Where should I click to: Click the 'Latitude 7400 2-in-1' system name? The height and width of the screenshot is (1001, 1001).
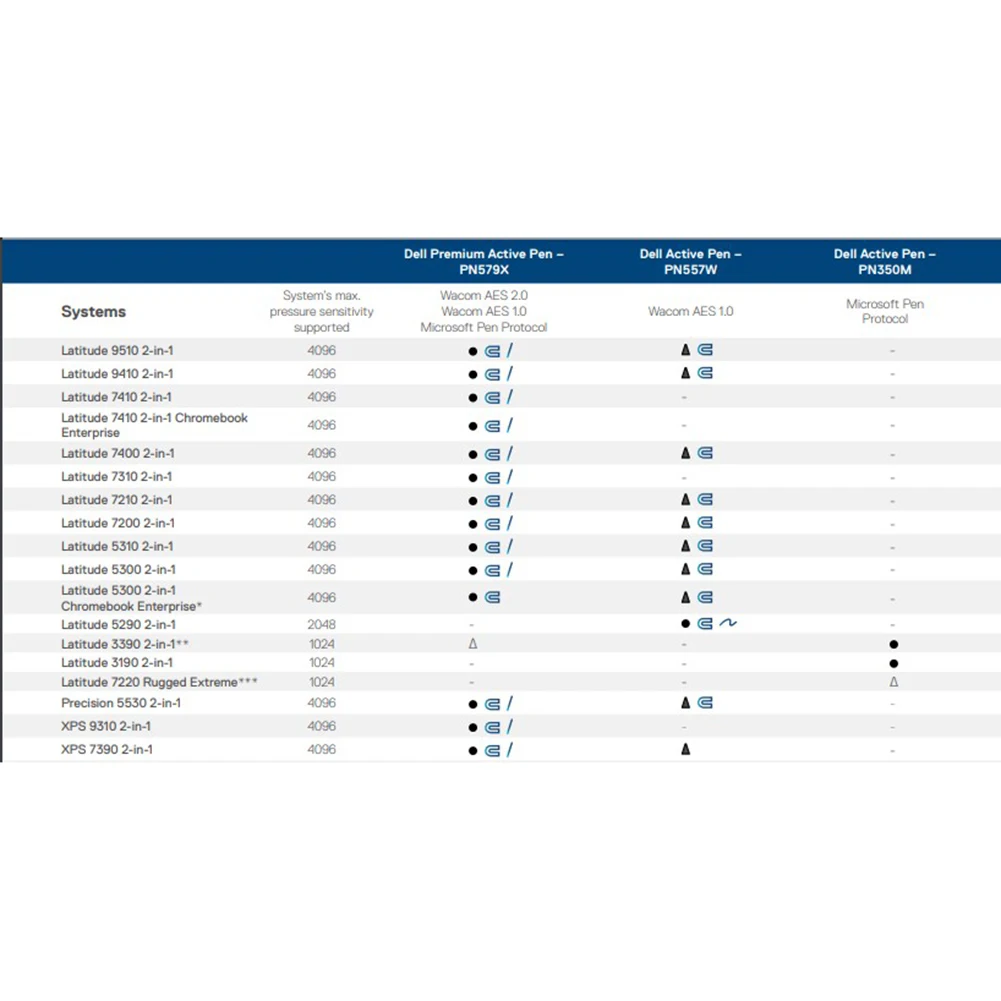(x=118, y=453)
